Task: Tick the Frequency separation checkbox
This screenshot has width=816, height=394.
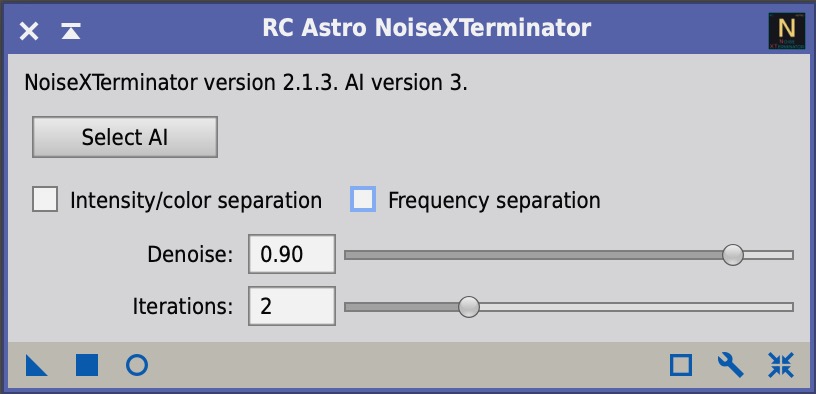Action: (363, 199)
